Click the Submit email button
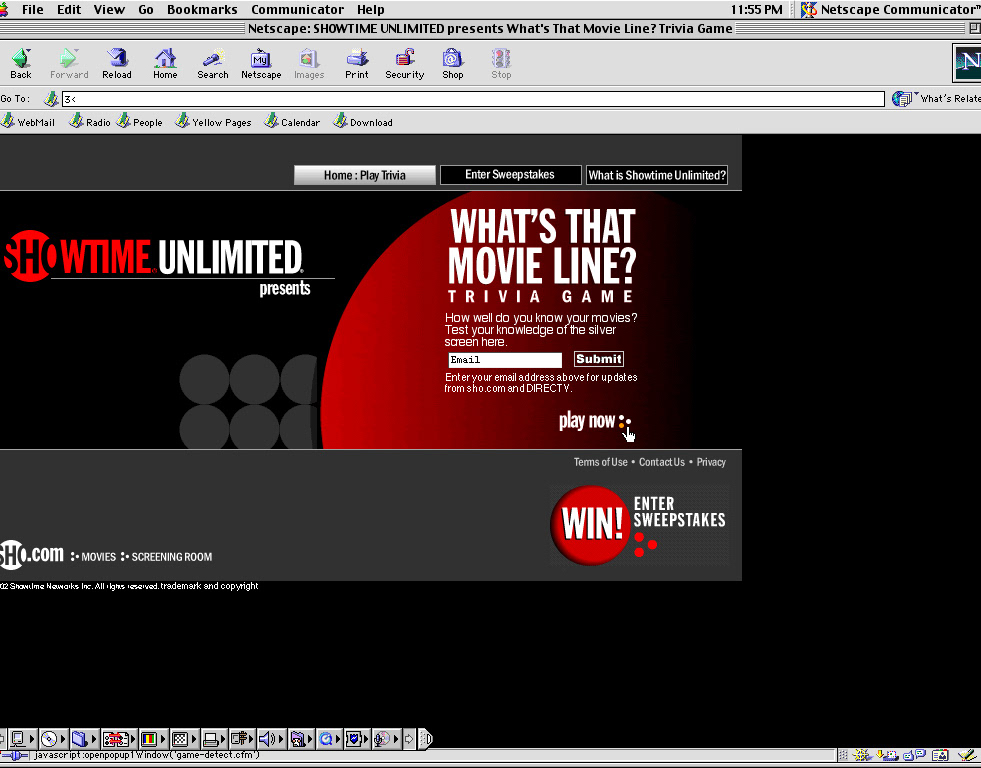The height and width of the screenshot is (768, 981). pos(599,359)
